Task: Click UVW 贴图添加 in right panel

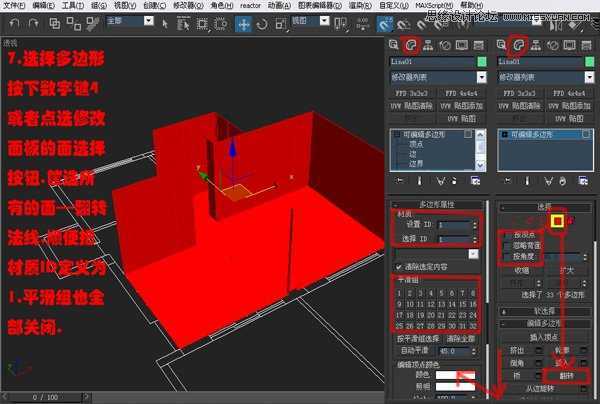Action: coord(569,106)
